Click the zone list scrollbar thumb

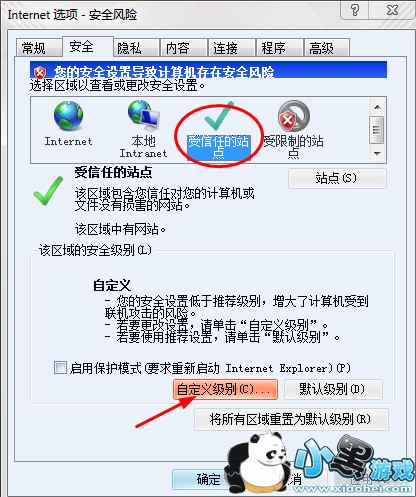tap(377, 130)
